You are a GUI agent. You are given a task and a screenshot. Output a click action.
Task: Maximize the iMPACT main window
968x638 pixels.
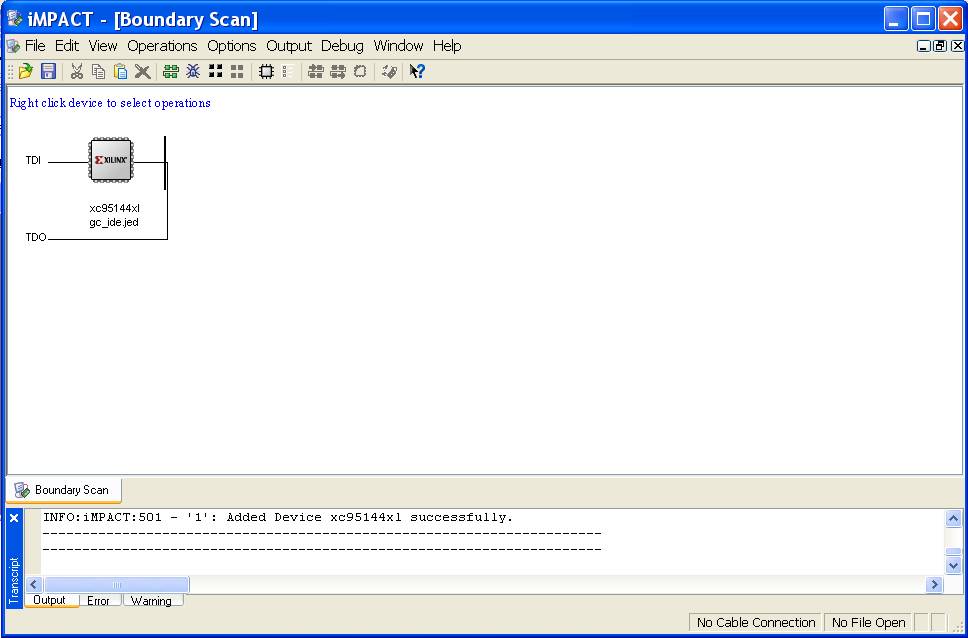click(924, 19)
